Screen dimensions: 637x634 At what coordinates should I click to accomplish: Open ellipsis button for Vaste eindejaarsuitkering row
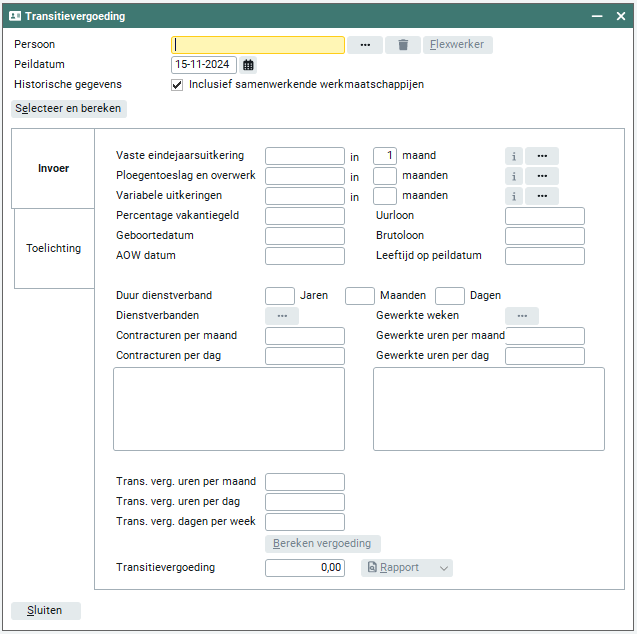(x=542, y=156)
